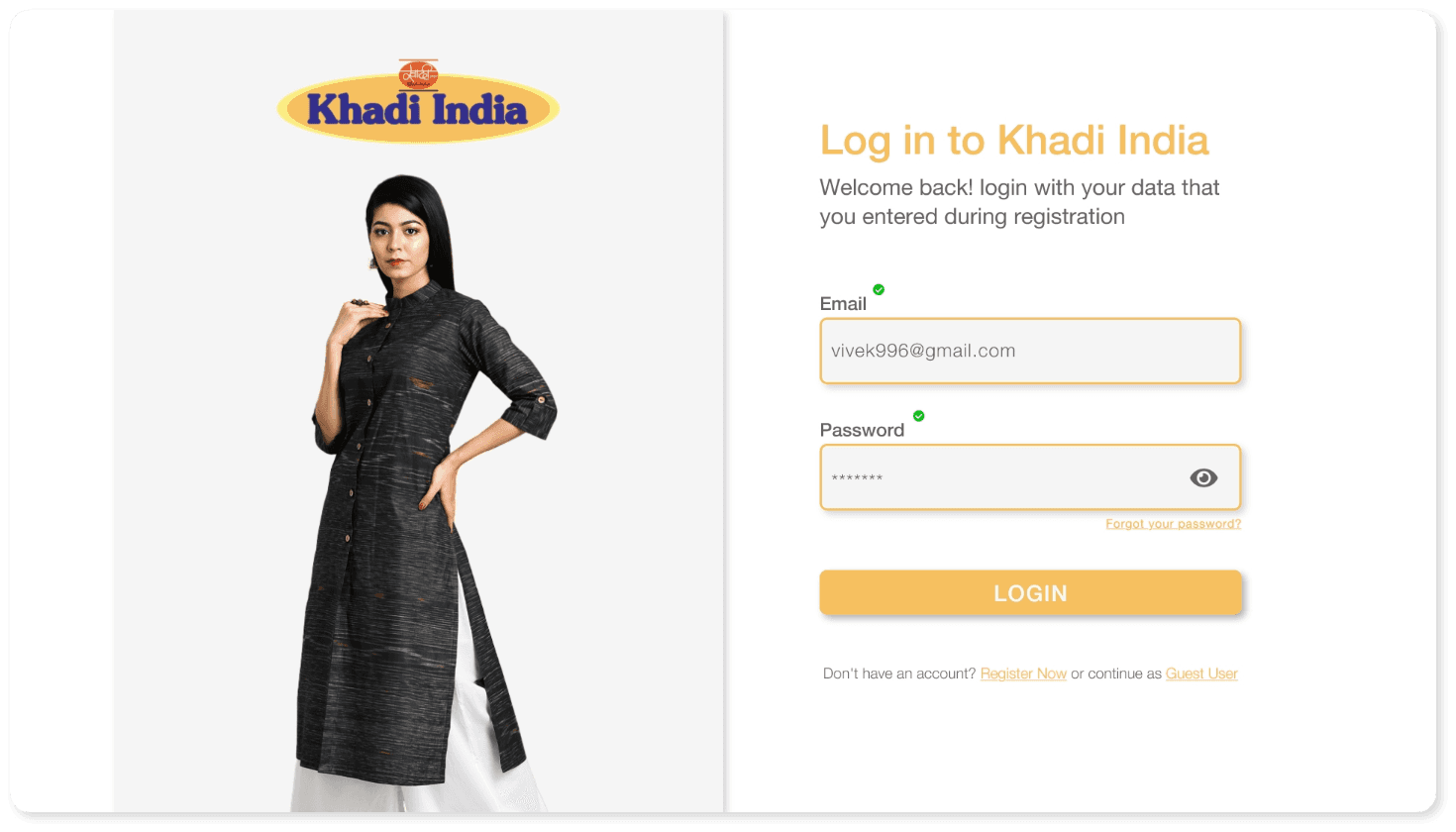Continue as Guest User
The height and width of the screenshot is (832, 1456).
1201,674
